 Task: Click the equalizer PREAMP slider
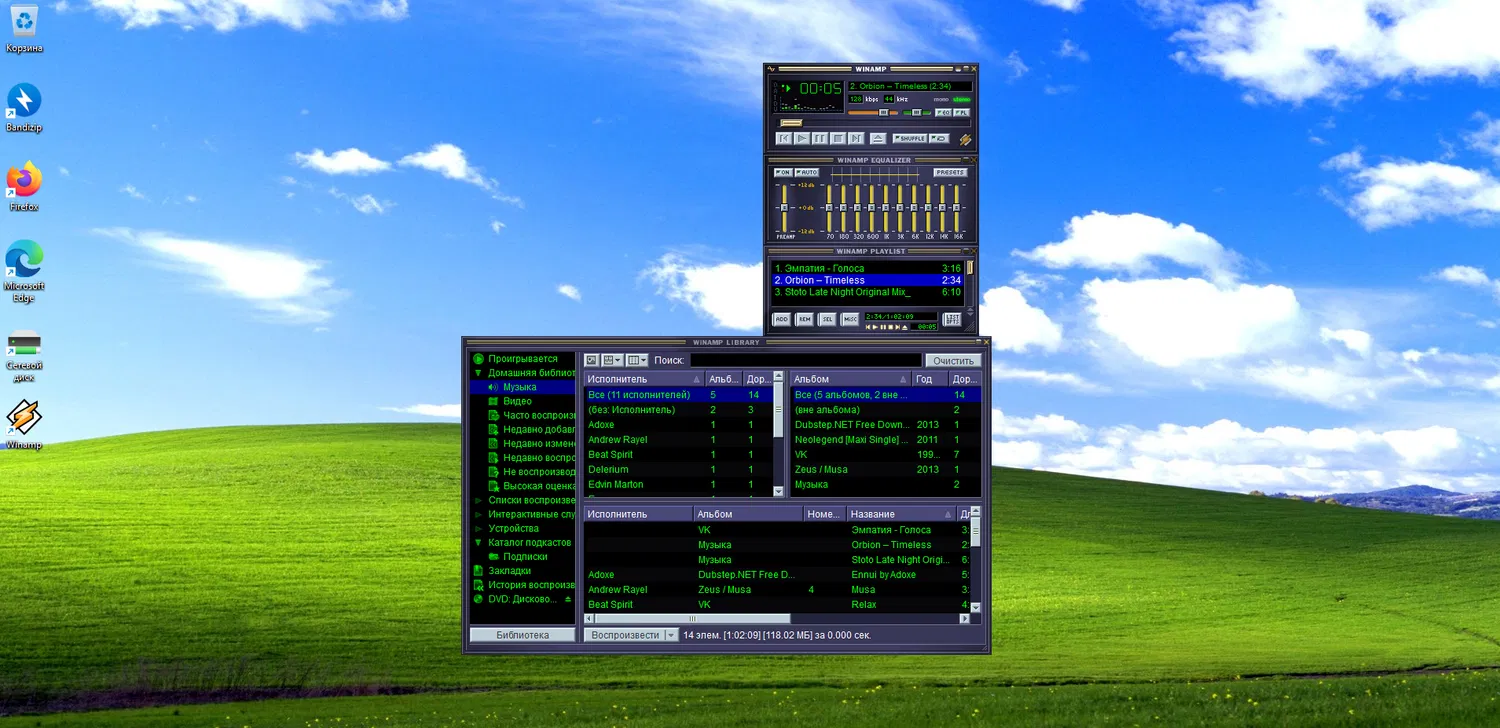785,208
